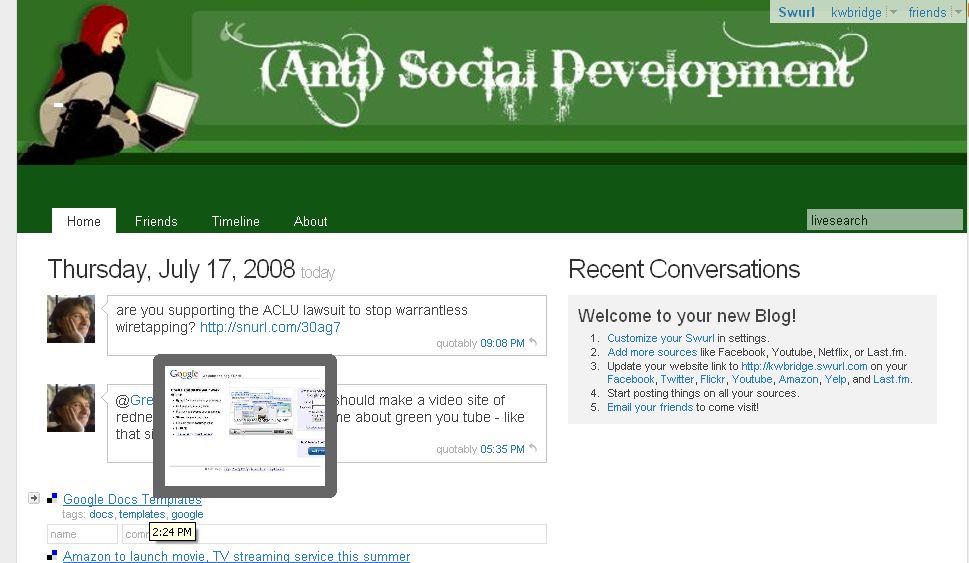Open the snurl.com/30ag7 link
Viewport: 969px width, 563px height.
(x=270, y=327)
